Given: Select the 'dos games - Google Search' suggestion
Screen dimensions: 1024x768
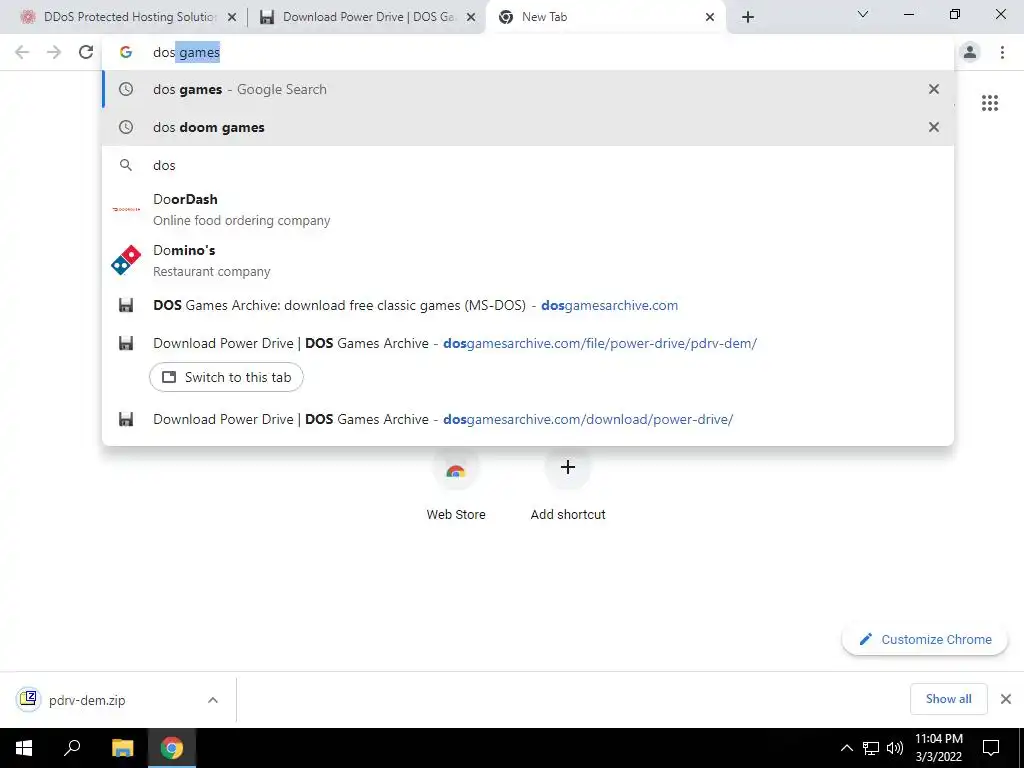Looking at the screenshot, I should (528, 89).
